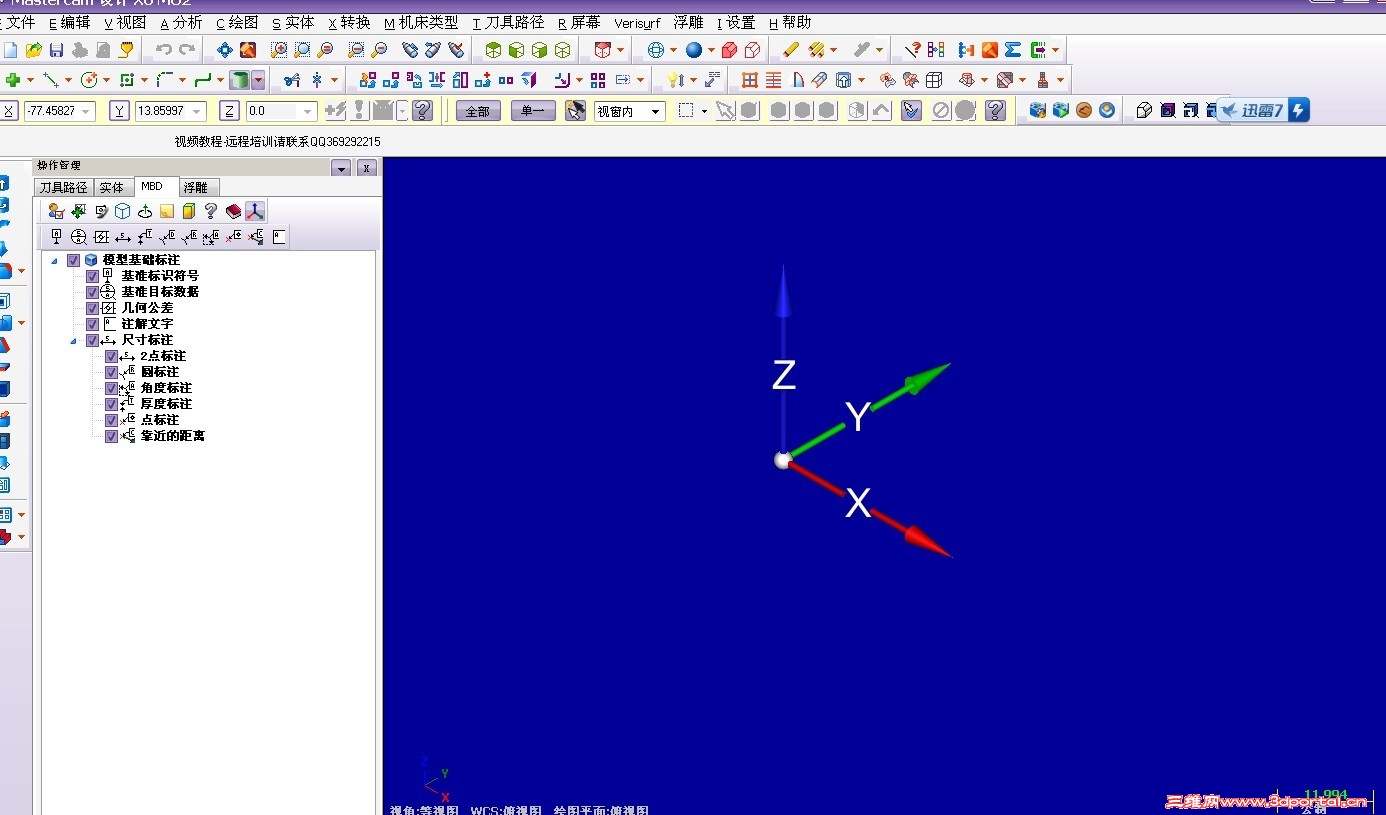Image resolution: width=1386 pixels, height=815 pixels.
Task: Open the Verisurf menu
Action: pyautogui.click(x=637, y=22)
